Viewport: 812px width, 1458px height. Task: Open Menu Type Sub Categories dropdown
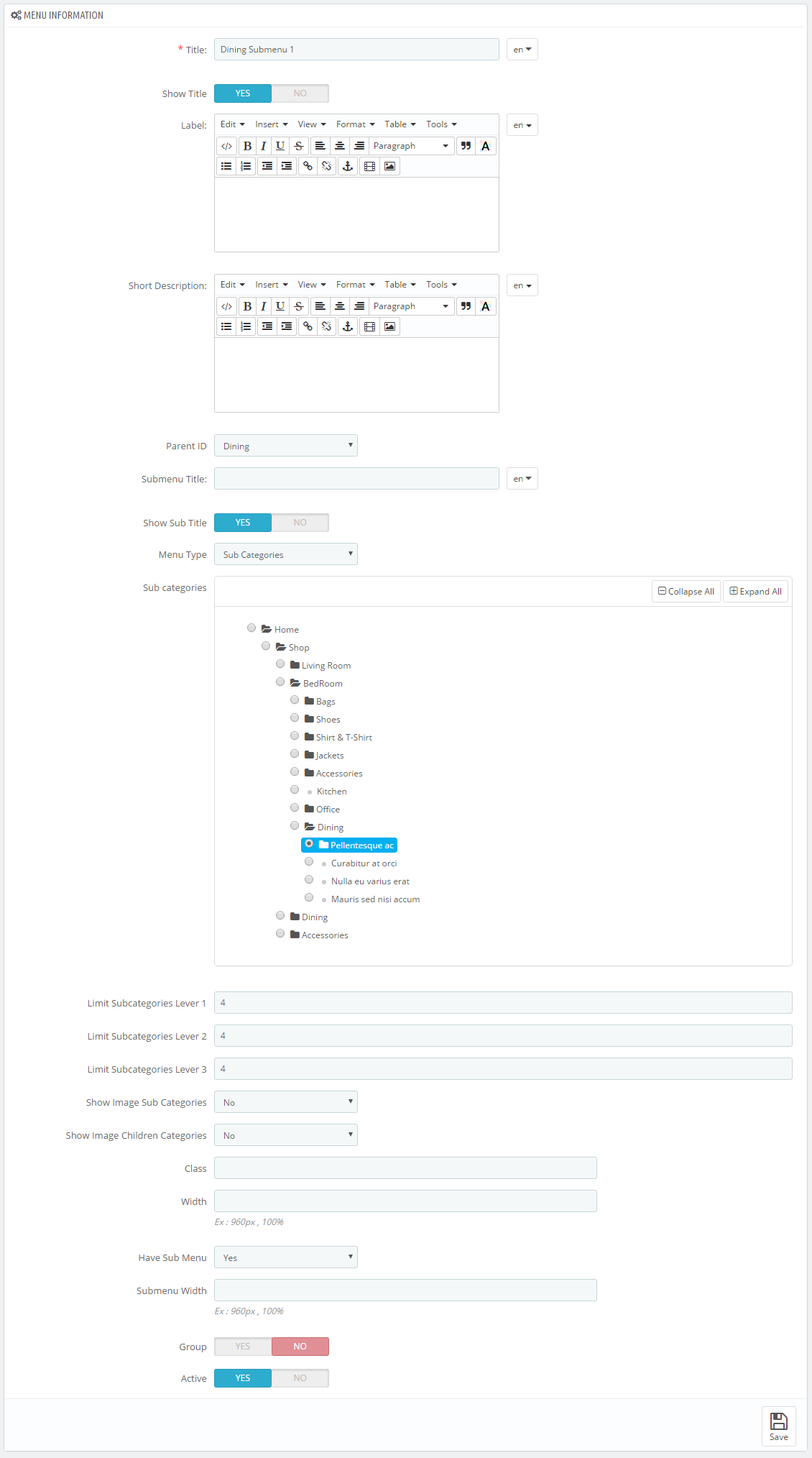(x=286, y=554)
